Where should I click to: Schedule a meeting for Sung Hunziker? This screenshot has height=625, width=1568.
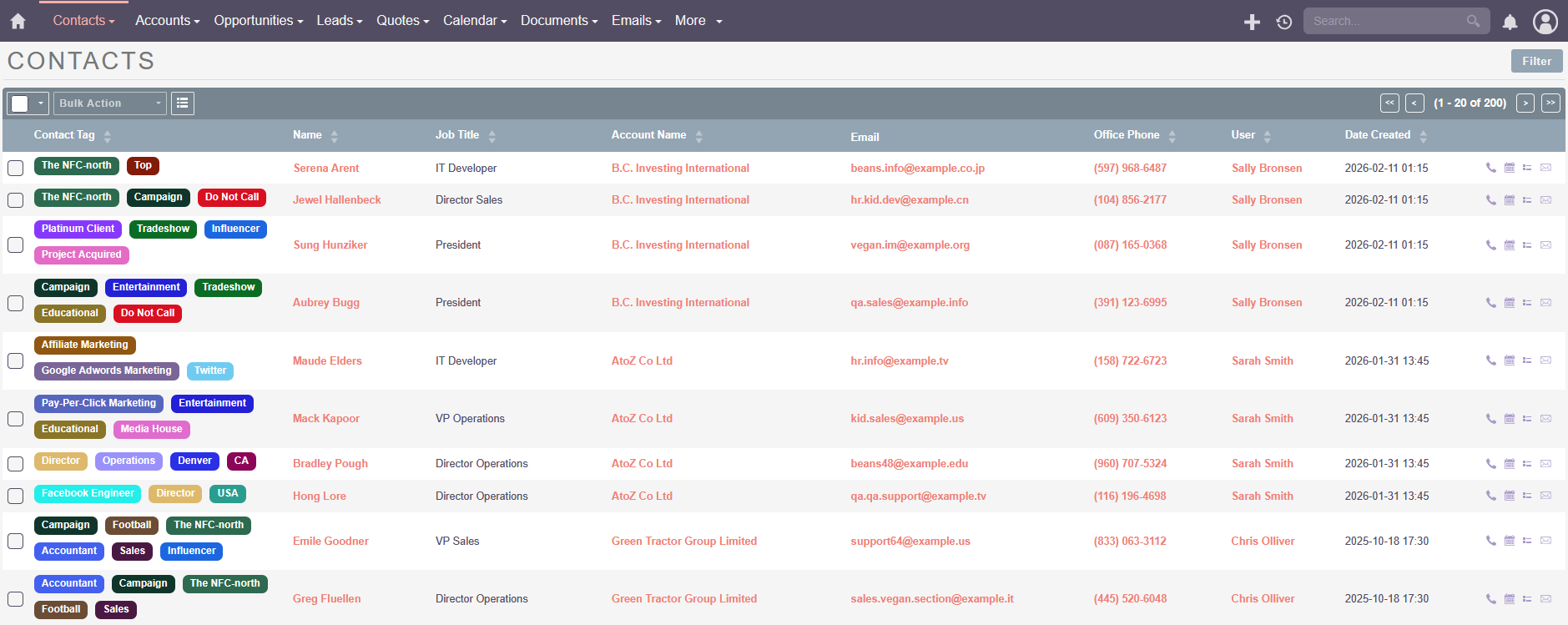1509,245
